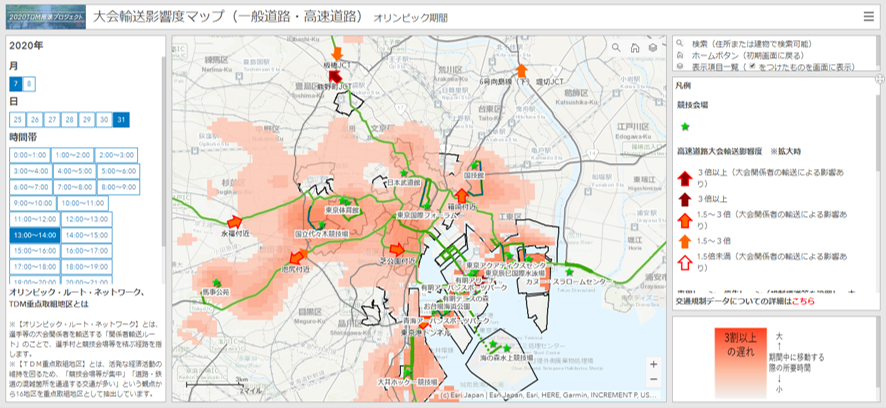Open the hamburger menu at top right
This screenshot has width=886, height=408.
pyautogui.click(x=869, y=17)
